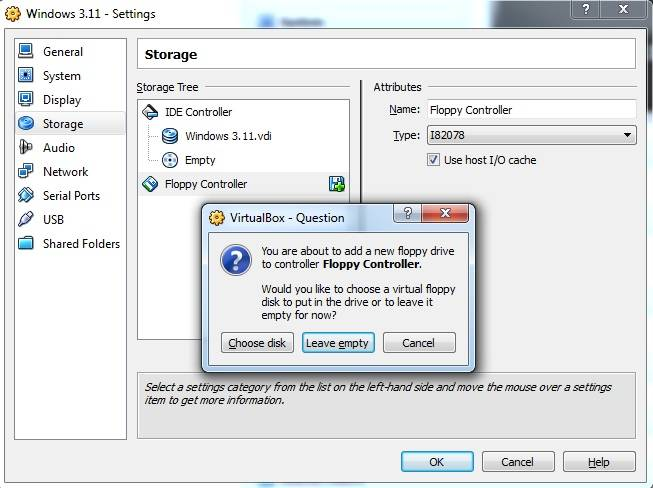Select Storage in the settings list
This screenshot has height=488, width=653.
coord(62,124)
